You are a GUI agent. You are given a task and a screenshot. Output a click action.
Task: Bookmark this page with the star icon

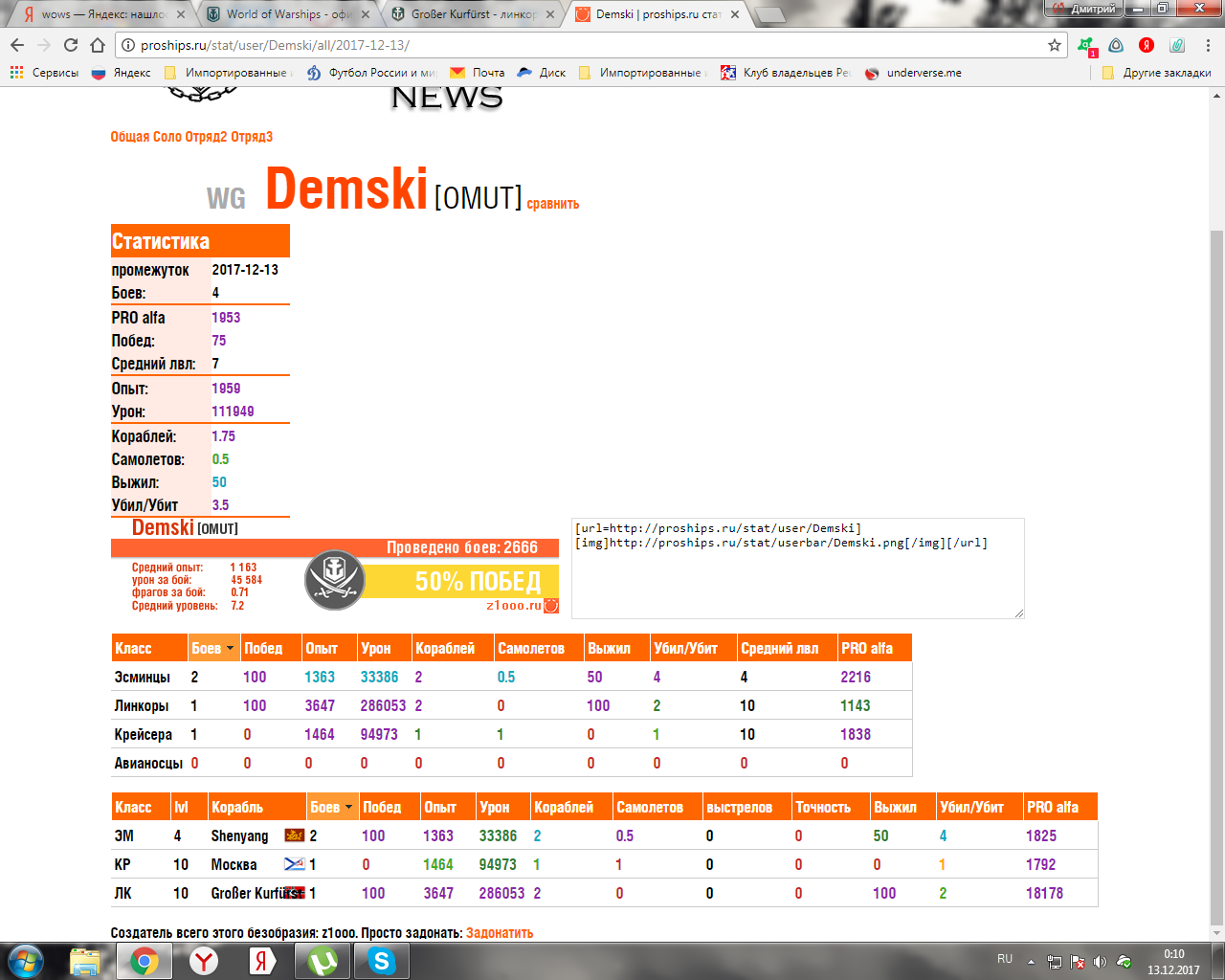tap(1055, 45)
